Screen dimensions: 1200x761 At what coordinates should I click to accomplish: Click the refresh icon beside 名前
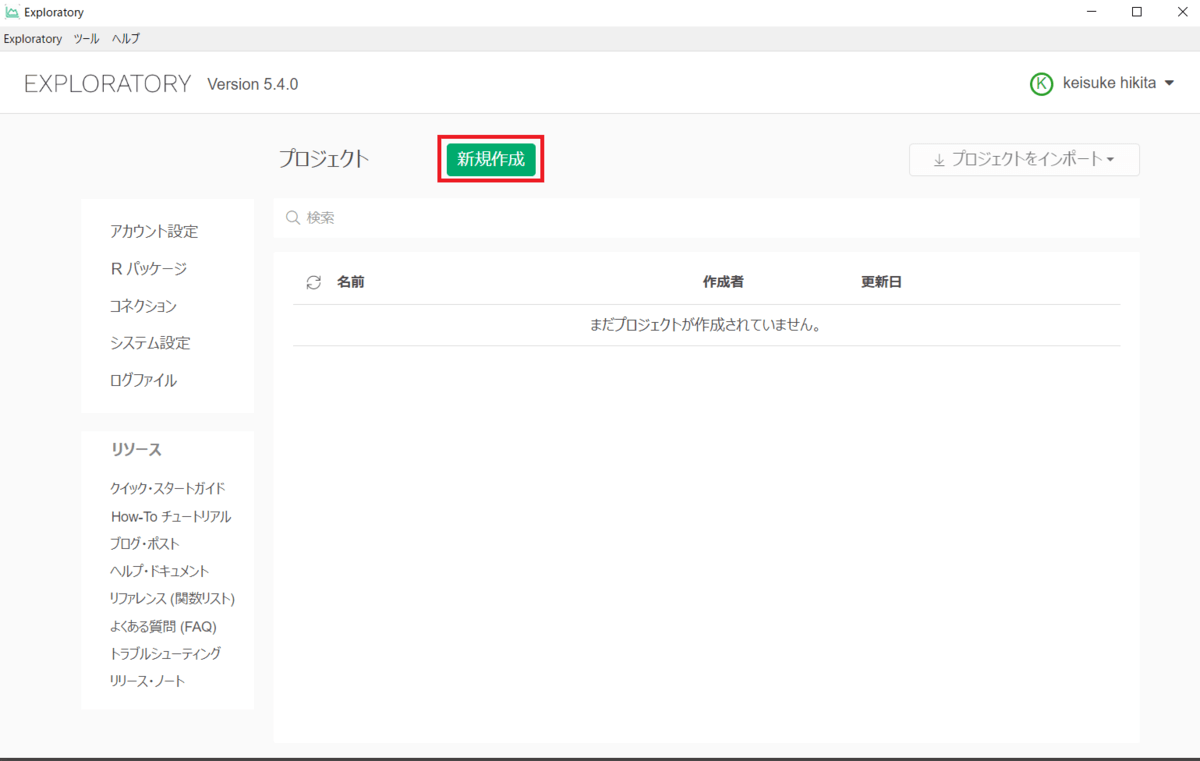pos(313,283)
